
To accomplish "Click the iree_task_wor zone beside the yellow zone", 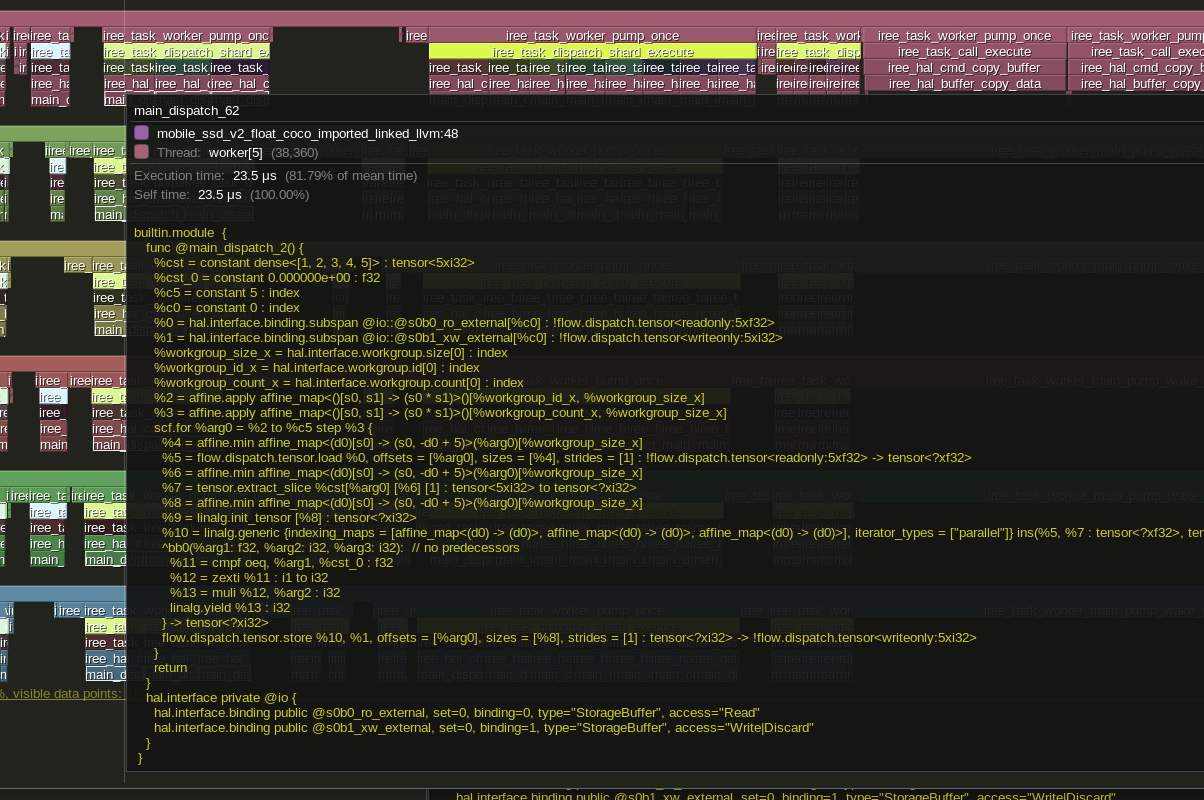I will [818, 36].
